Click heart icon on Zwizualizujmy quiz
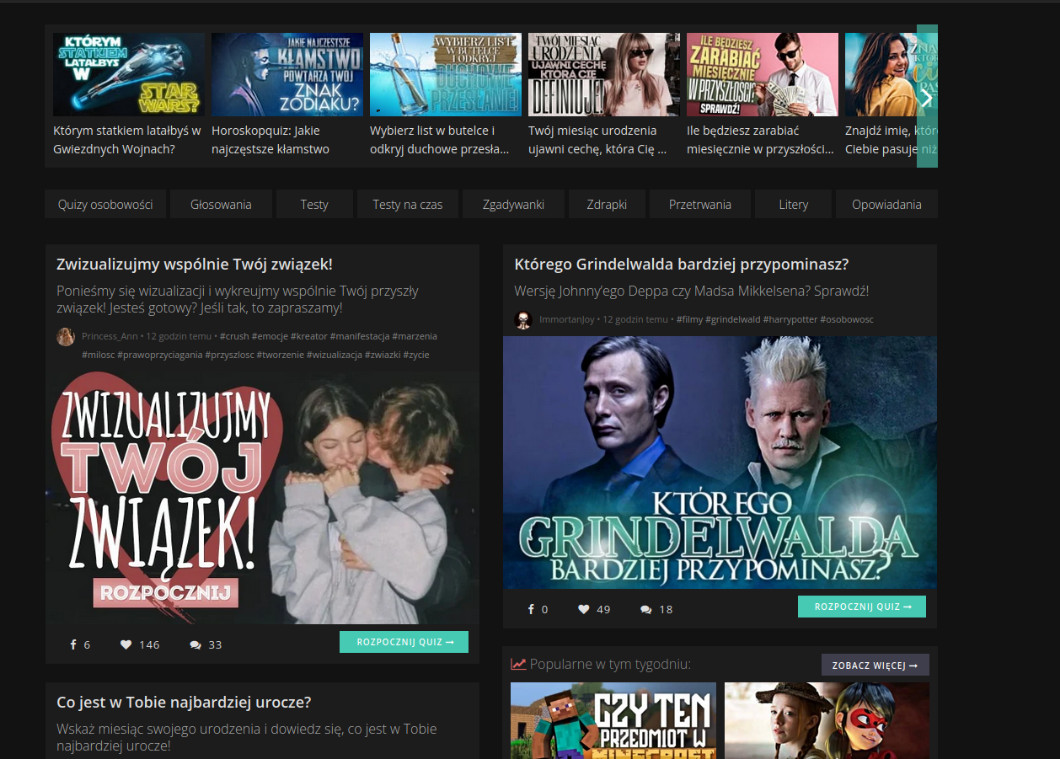The image size is (1060, 759). coord(126,645)
